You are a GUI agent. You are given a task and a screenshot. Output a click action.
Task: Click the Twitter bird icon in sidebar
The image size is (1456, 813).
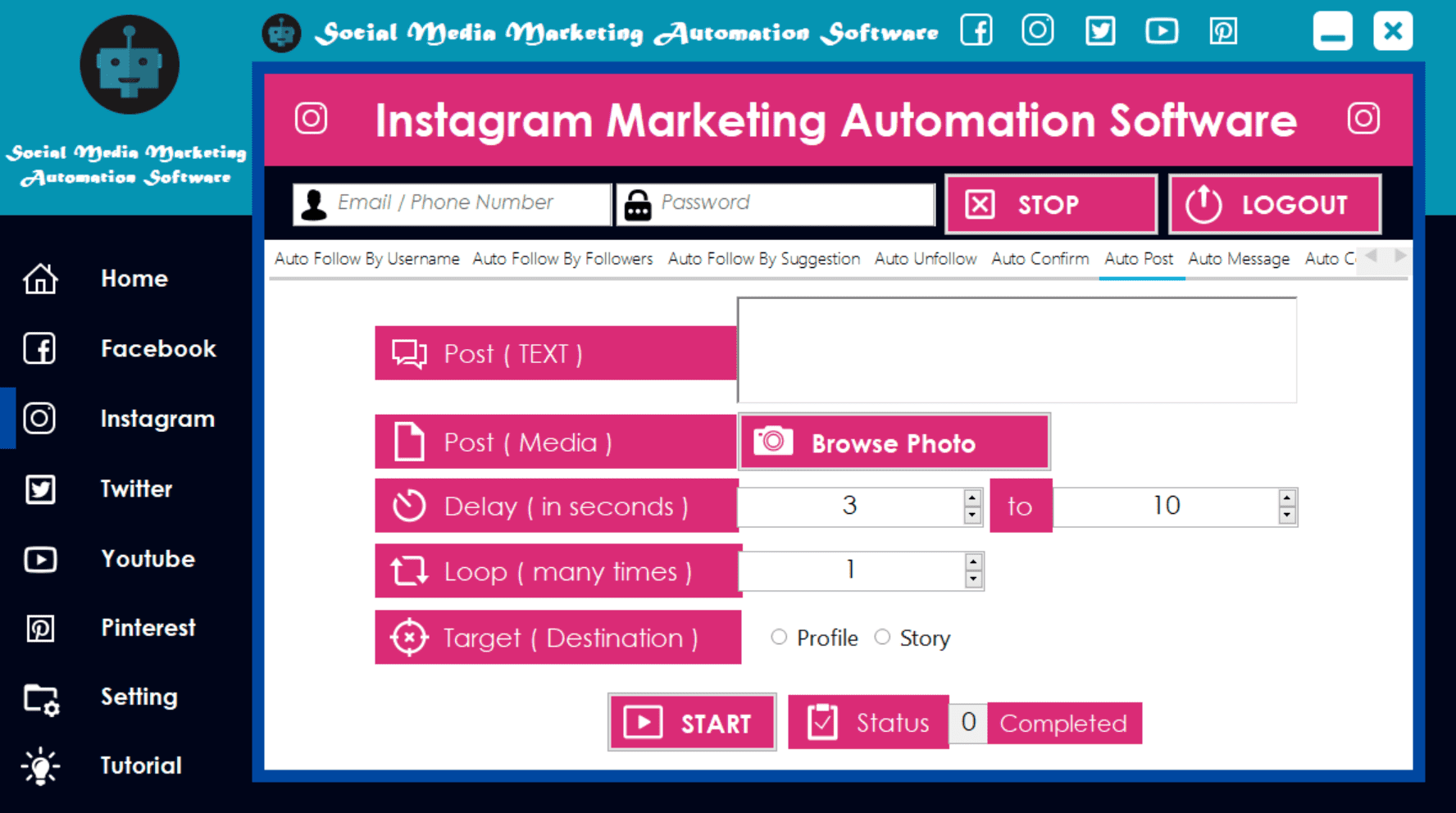[40, 489]
